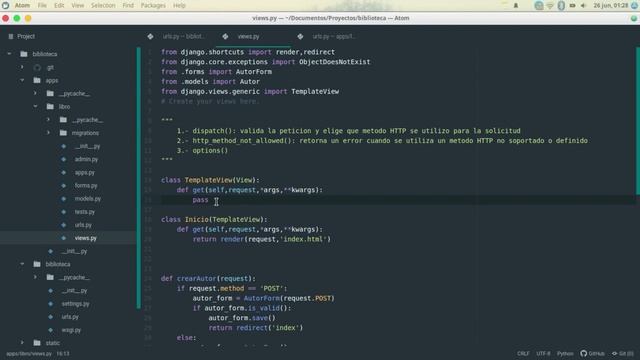Click the CRLF line ending selector
This screenshot has height=360, width=640.
pyautogui.click(x=523, y=353)
